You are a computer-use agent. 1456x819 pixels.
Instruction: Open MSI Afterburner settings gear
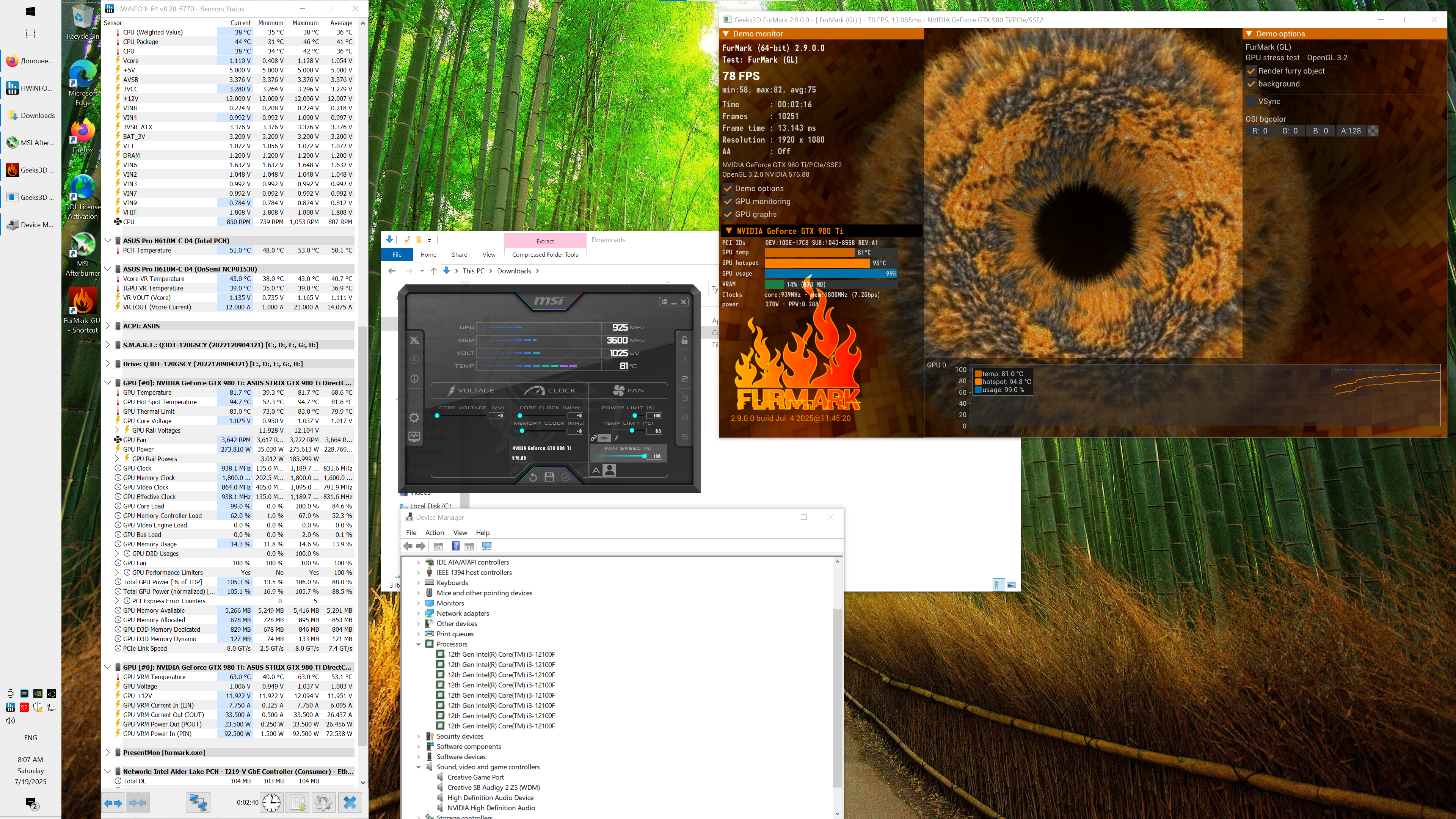[414, 418]
